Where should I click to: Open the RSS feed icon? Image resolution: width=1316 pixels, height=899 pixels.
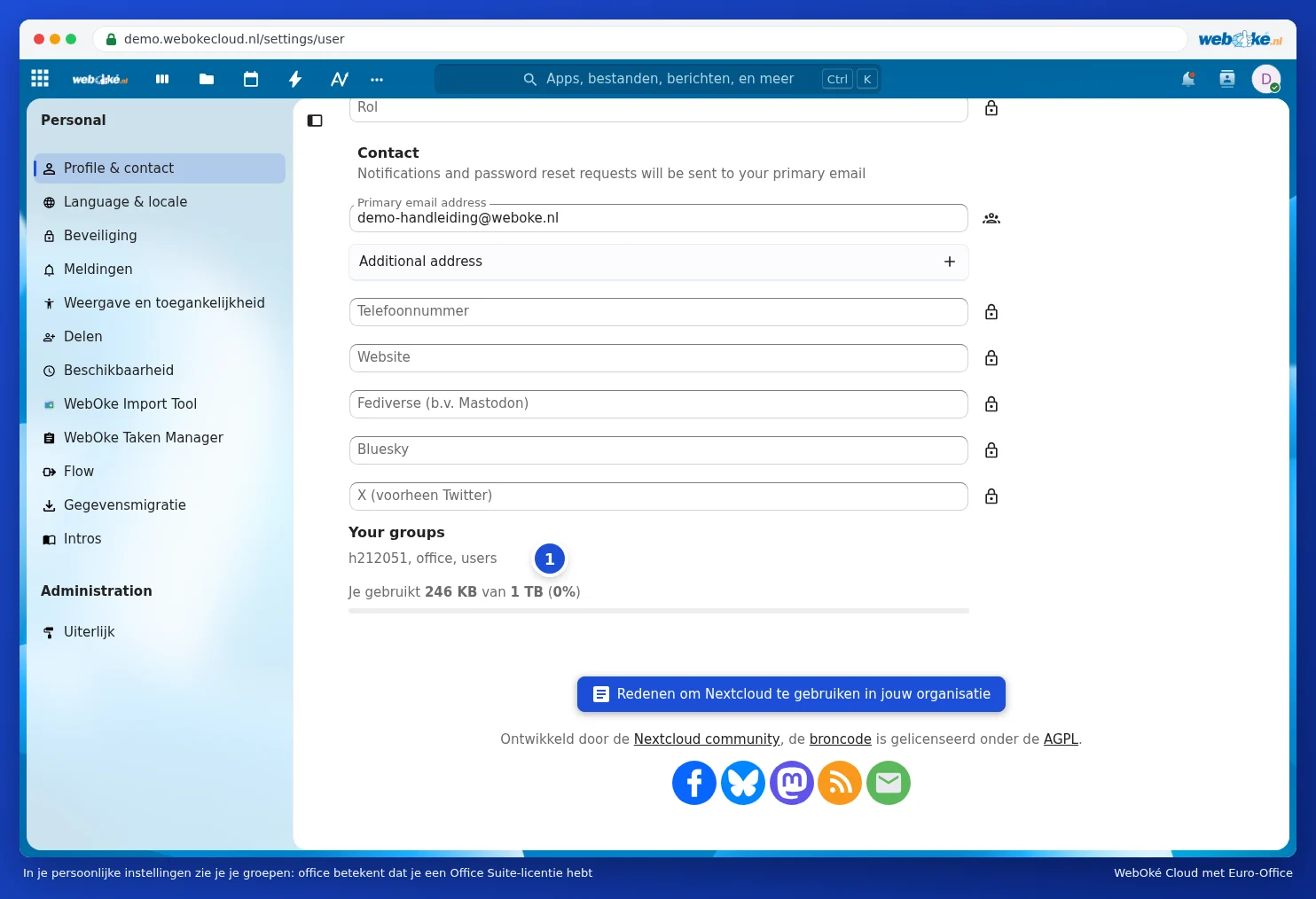click(x=840, y=783)
